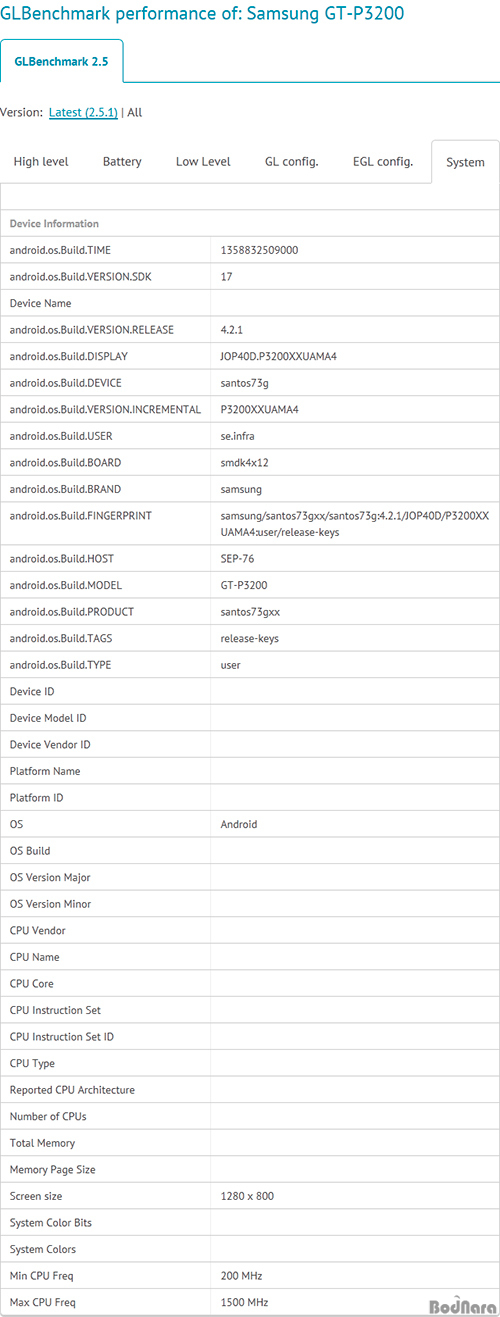Switch to the EGL config. tab
Image resolution: width=500 pixels, height=1317 pixels.
[x=384, y=162]
